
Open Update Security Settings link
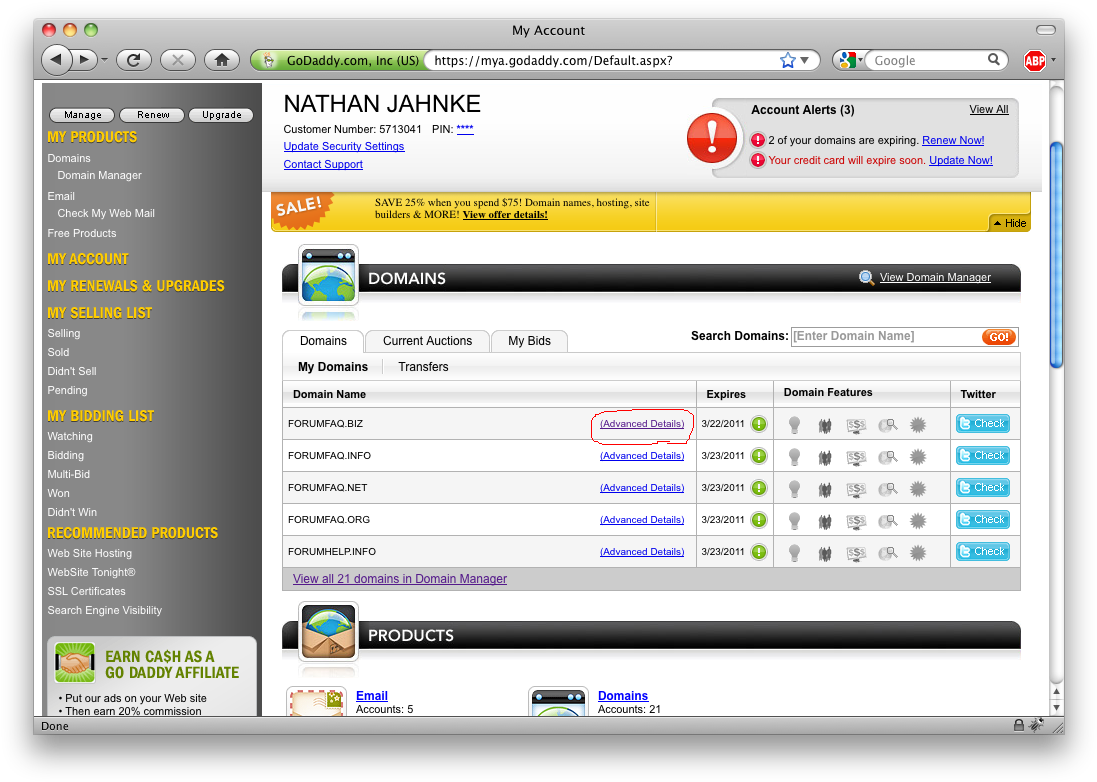point(344,146)
